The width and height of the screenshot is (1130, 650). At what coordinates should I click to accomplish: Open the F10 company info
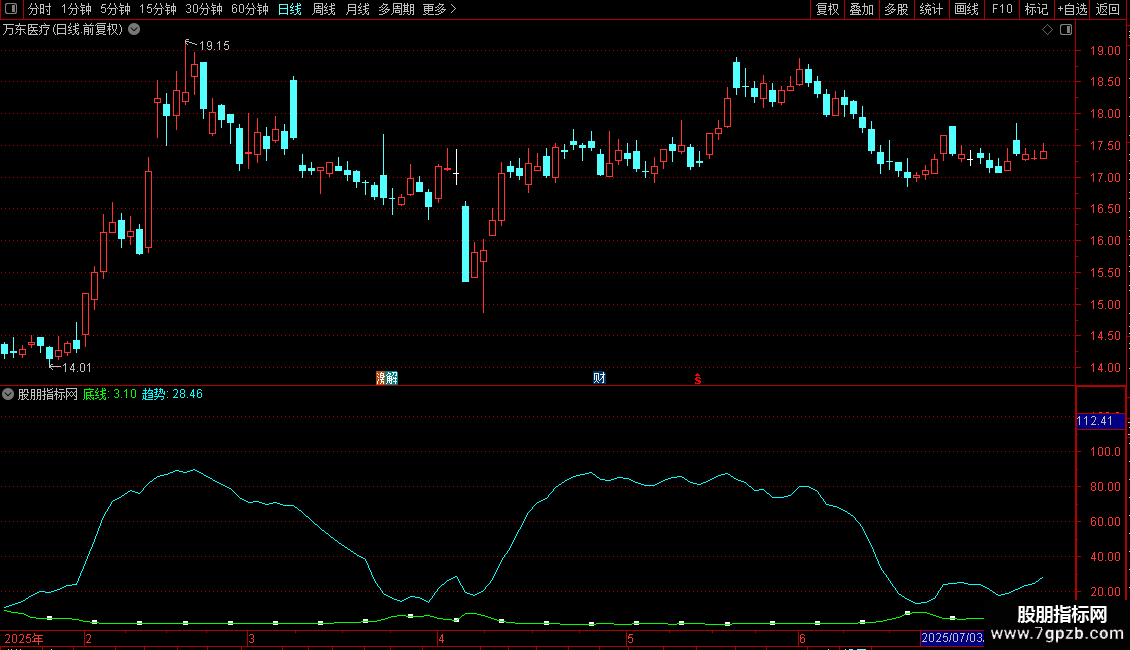1002,9
